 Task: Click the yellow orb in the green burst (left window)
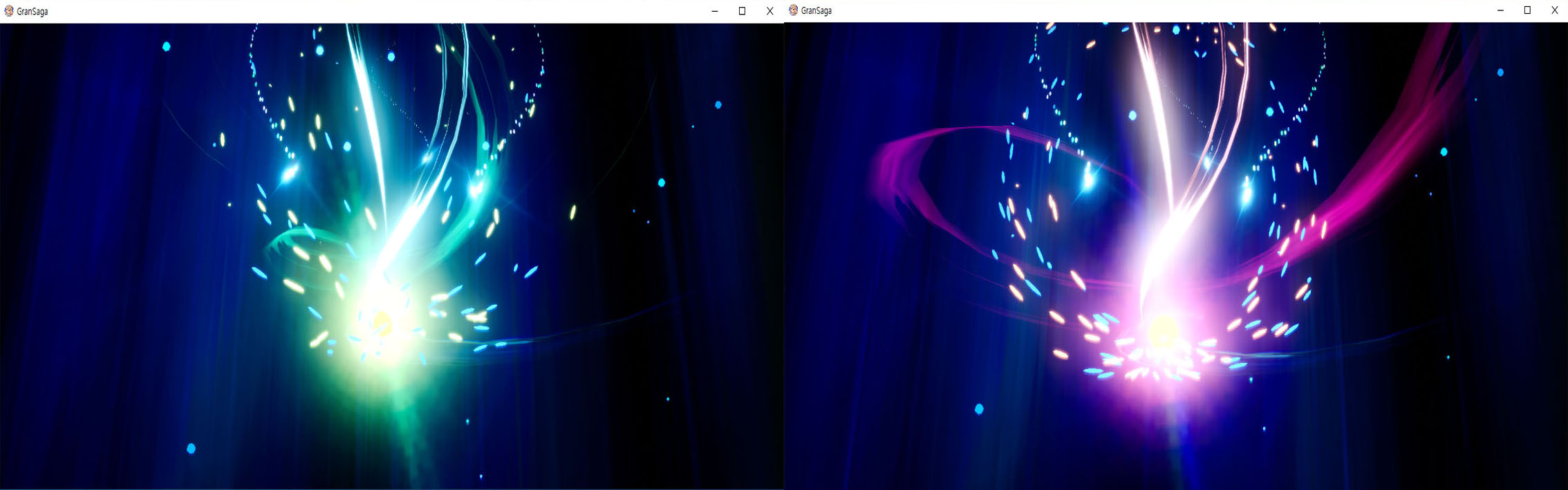click(x=382, y=323)
